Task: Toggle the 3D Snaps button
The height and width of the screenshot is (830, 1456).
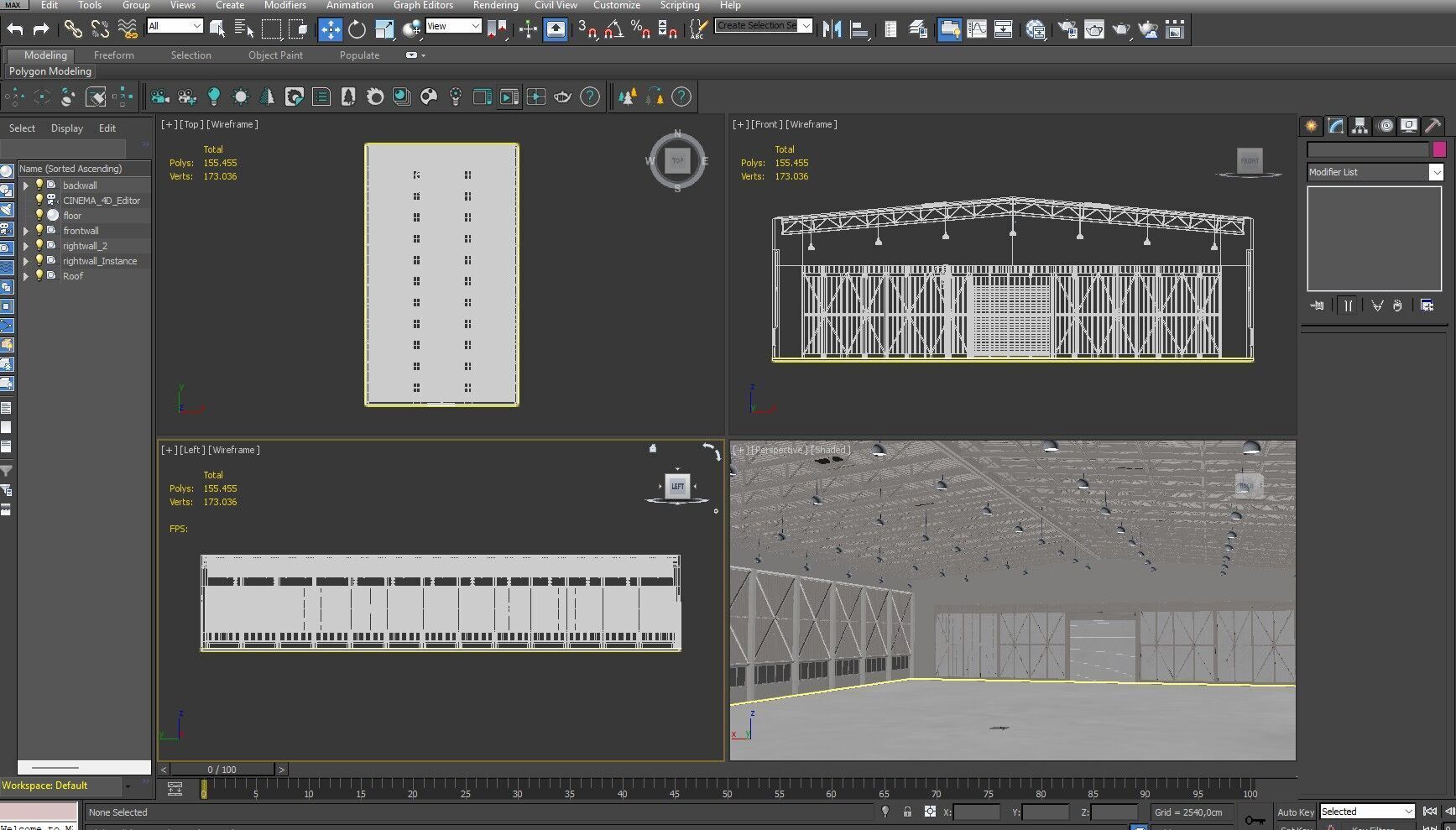Action: point(587,29)
